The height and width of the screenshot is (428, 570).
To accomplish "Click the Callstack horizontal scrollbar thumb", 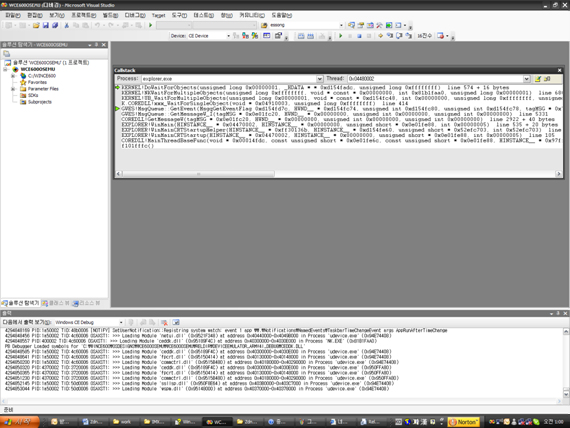I will pyautogui.click(x=198, y=174).
